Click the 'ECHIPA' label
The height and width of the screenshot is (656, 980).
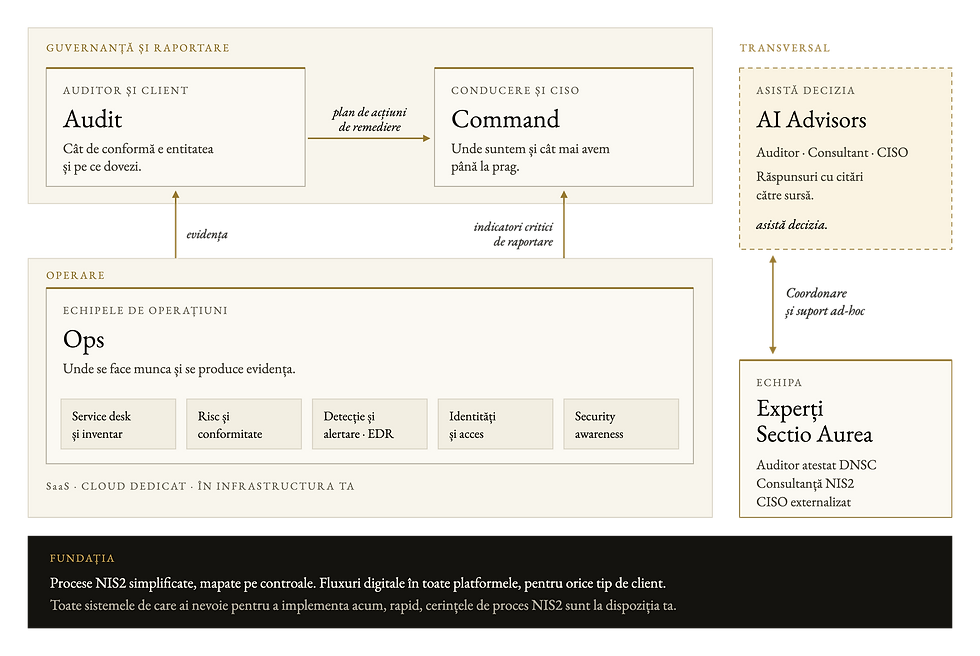pyautogui.click(x=779, y=382)
